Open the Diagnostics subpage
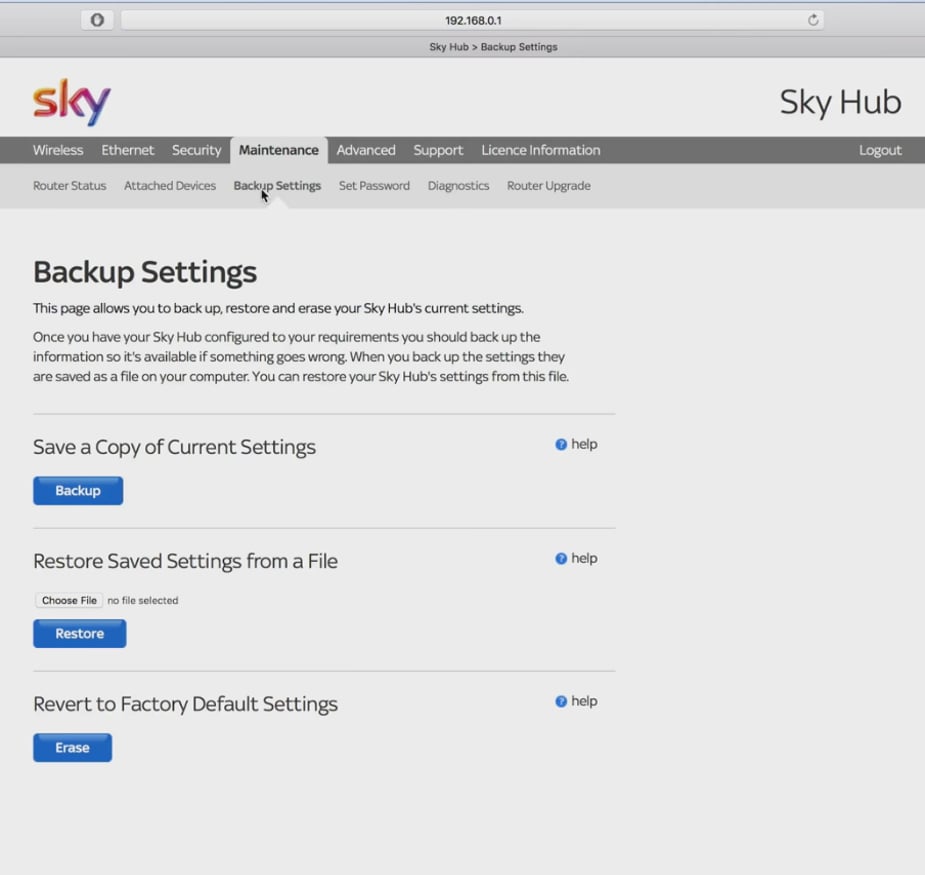This screenshot has width=925, height=875. pos(458,185)
